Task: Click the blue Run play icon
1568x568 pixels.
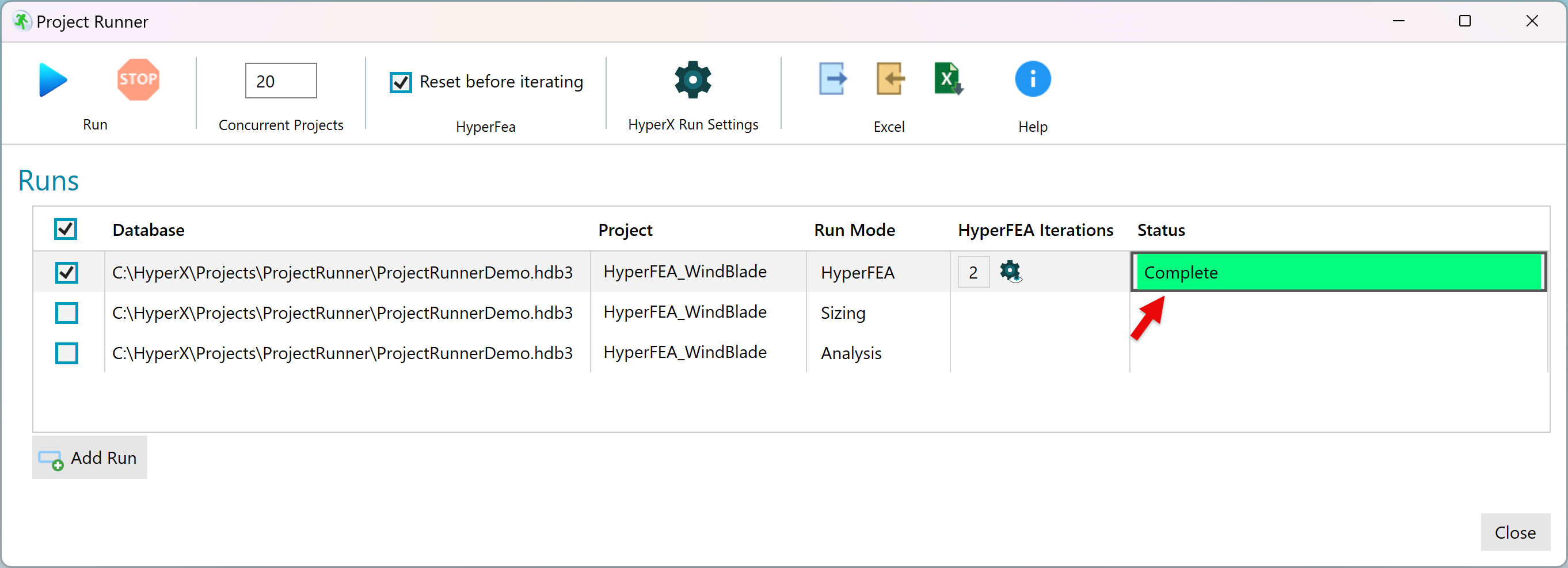Action: pyautogui.click(x=53, y=80)
